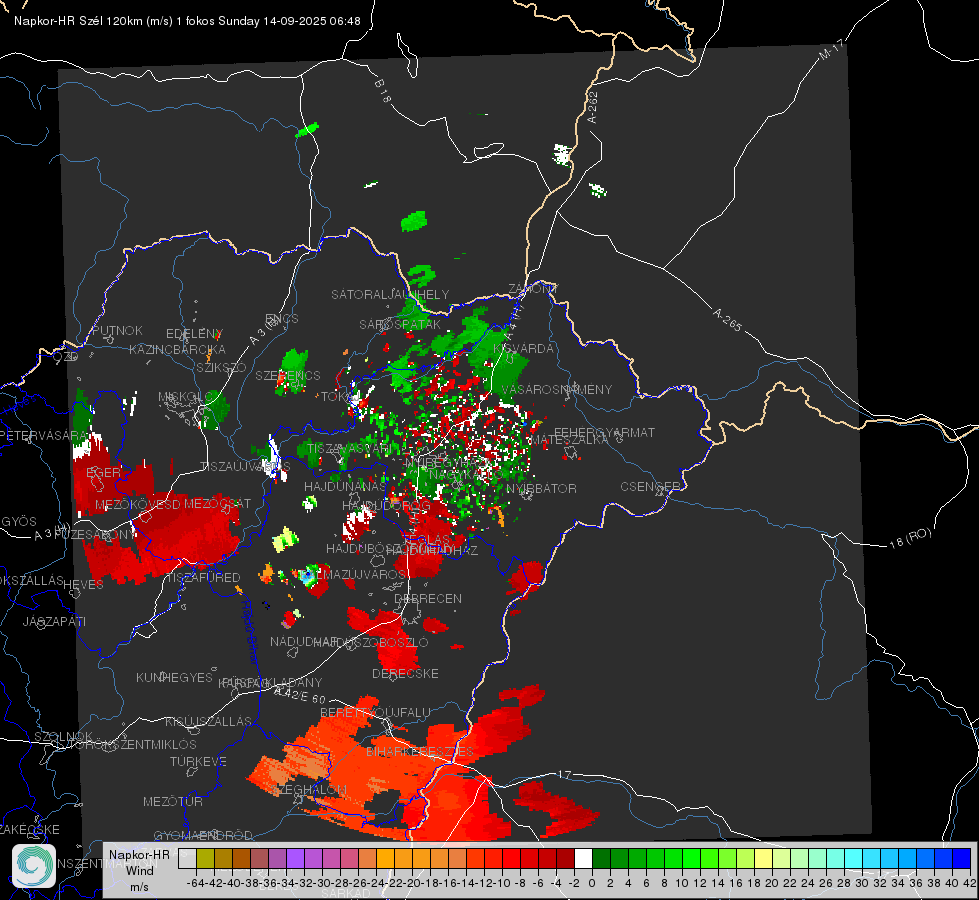The width and height of the screenshot is (979, 900).
Task: Click the Napkor-HR Wind m/s legend title
Action: pyautogui.click(x=139, y=870)
